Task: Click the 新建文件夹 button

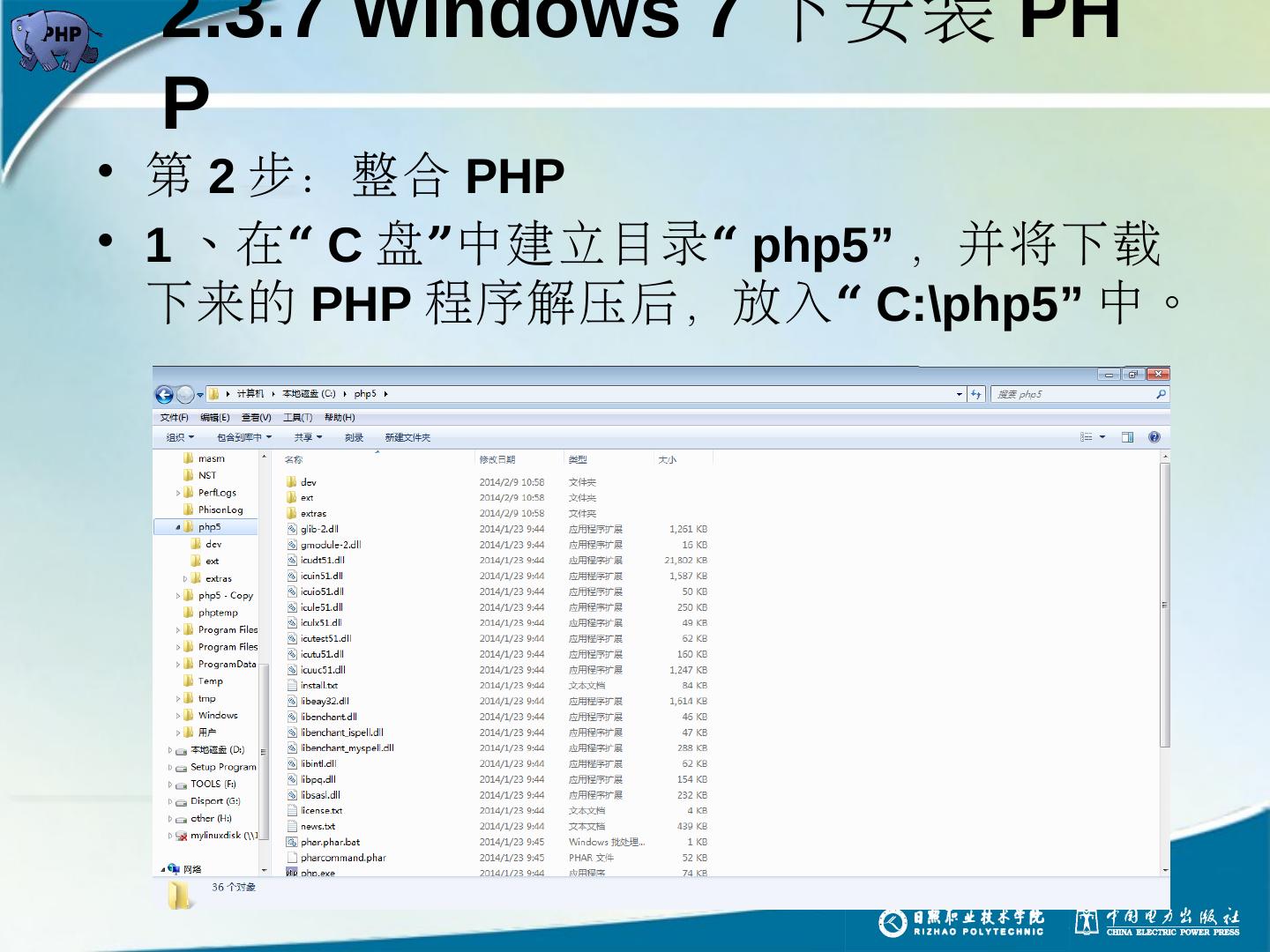Action: click(407, 437)
